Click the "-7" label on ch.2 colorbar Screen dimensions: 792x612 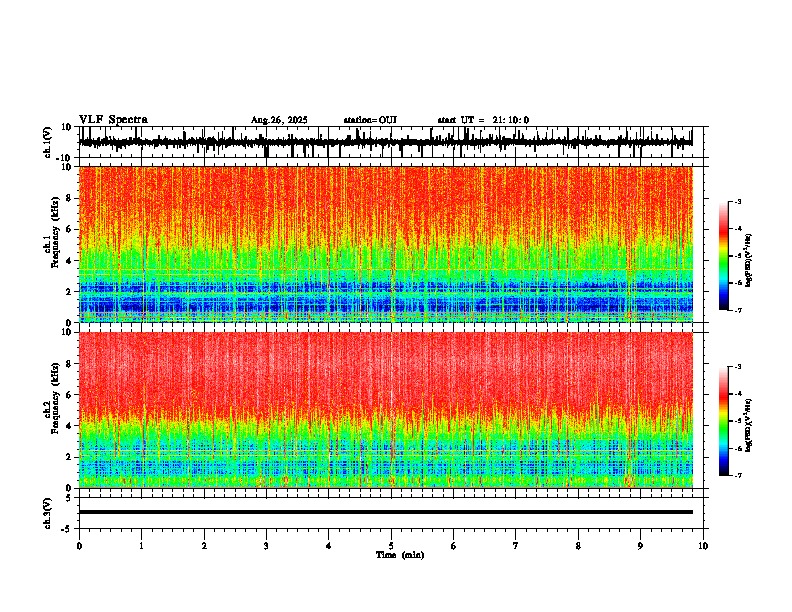(x=738, y=475)
